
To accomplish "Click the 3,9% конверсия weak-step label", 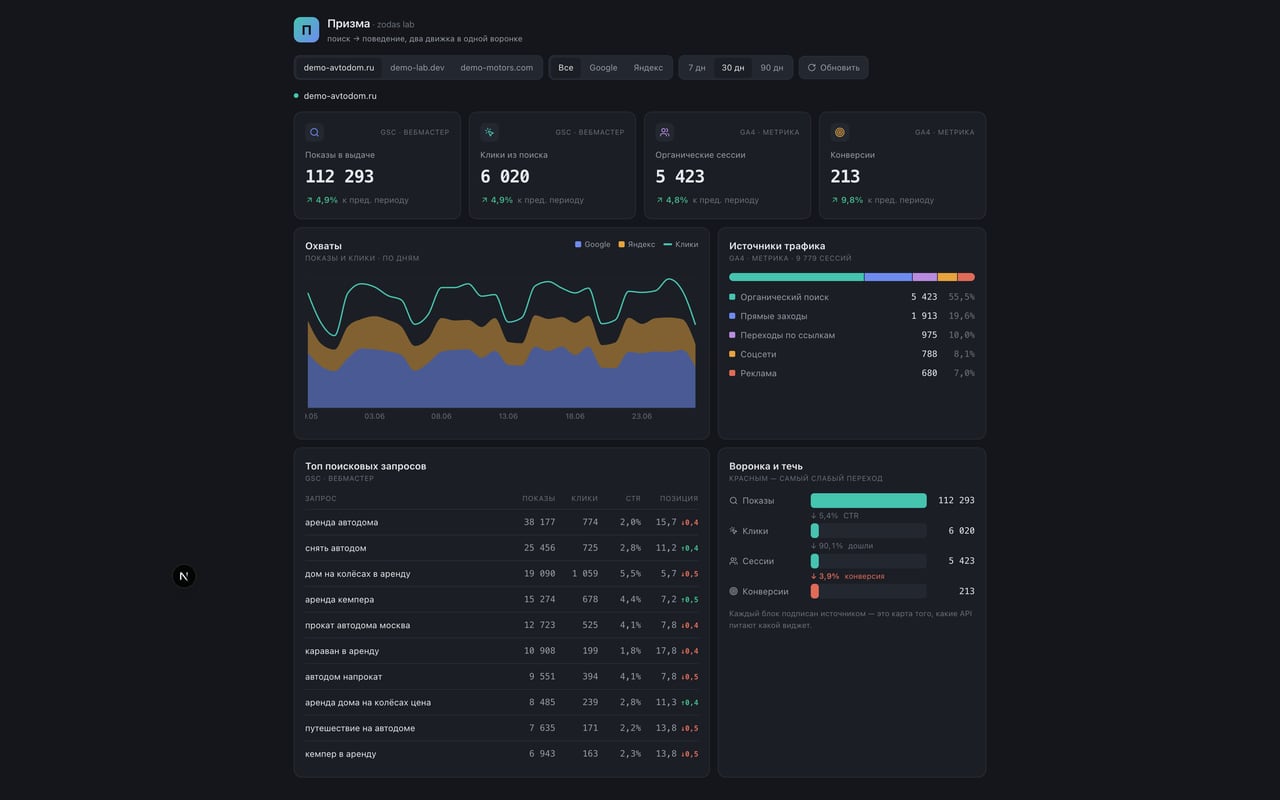I will (847, 576).
